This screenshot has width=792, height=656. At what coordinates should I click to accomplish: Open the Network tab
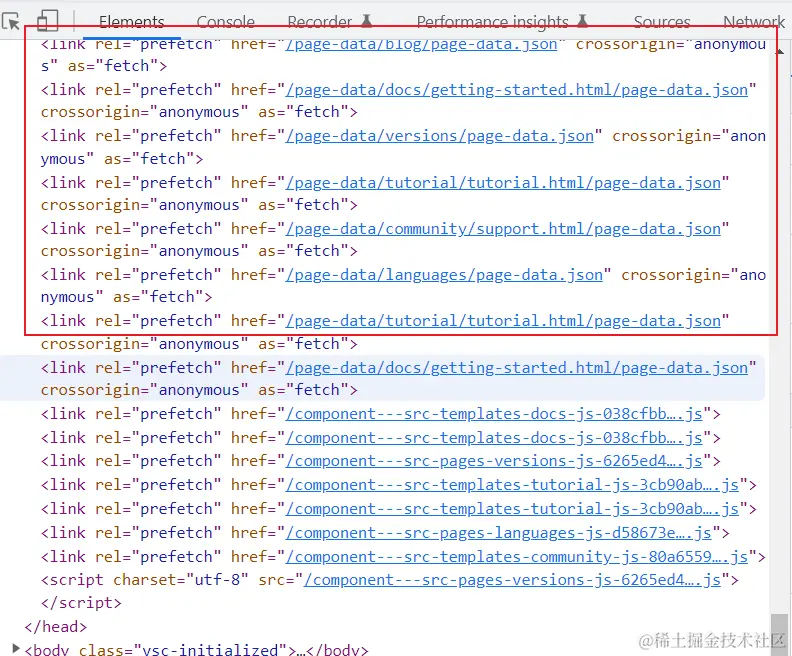pyautogui.click(x=754, y=22)
